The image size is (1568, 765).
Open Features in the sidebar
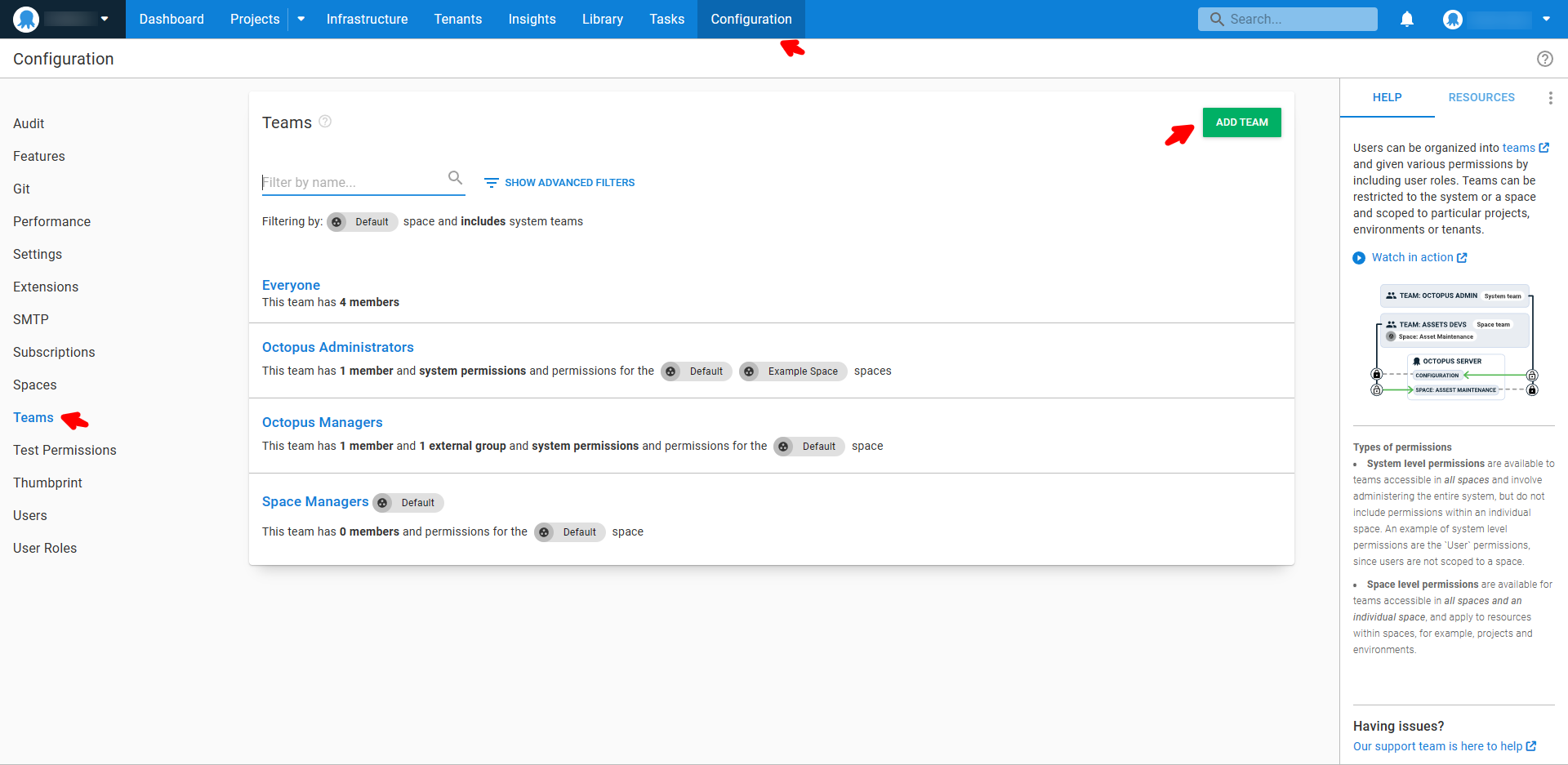click(x=39, y=156)
